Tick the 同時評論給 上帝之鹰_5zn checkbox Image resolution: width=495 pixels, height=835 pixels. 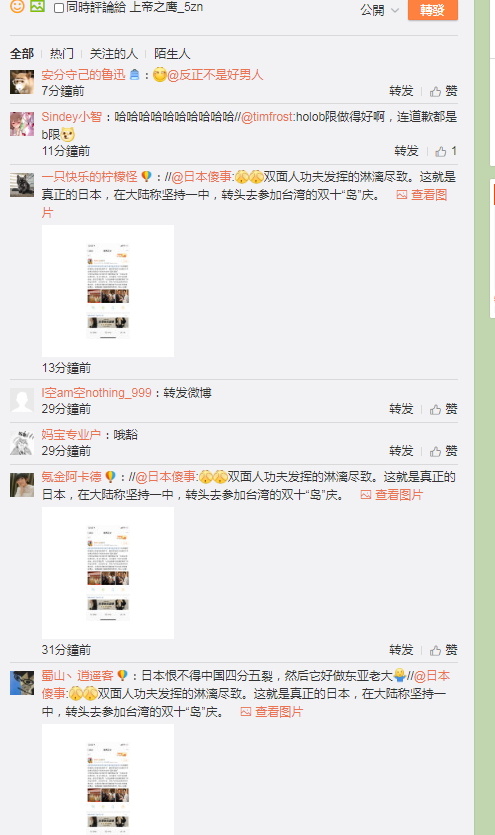tap(59, 8)
